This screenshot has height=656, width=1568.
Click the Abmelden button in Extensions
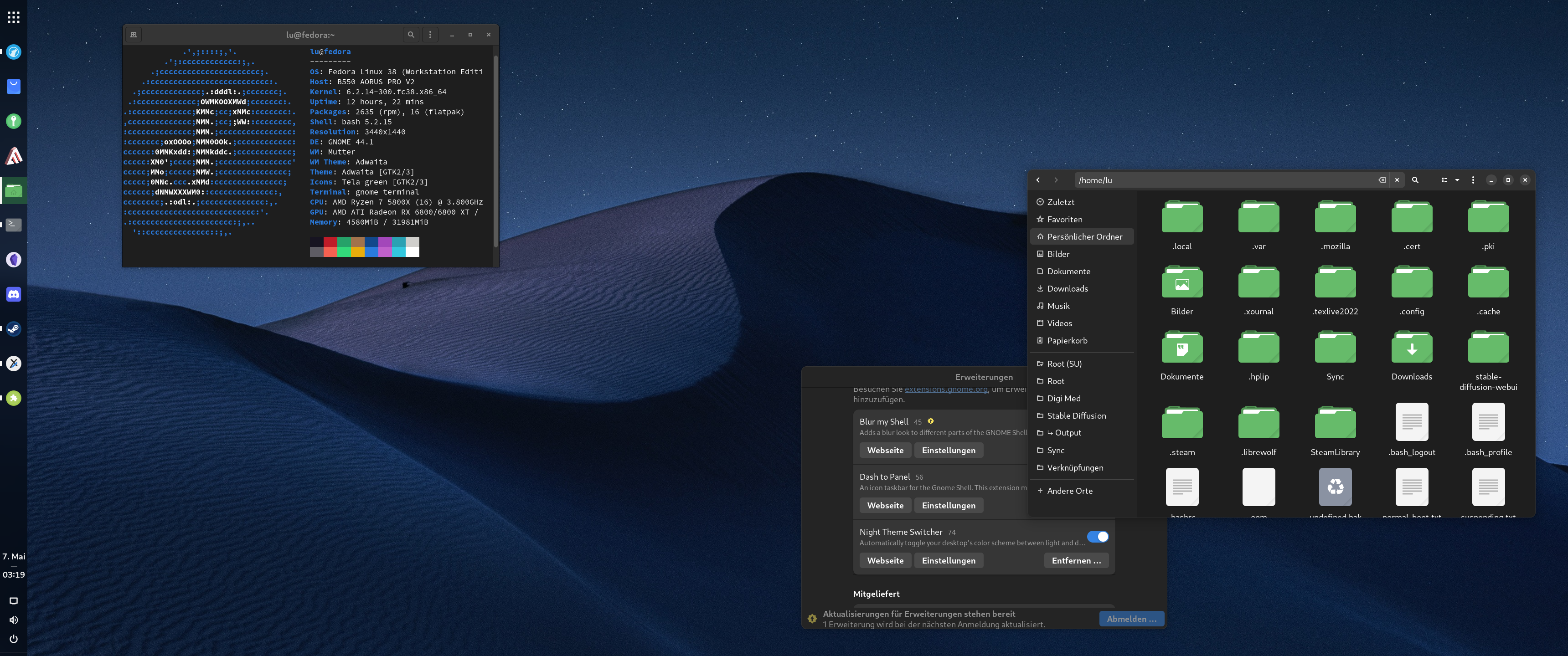[1132, 619]
